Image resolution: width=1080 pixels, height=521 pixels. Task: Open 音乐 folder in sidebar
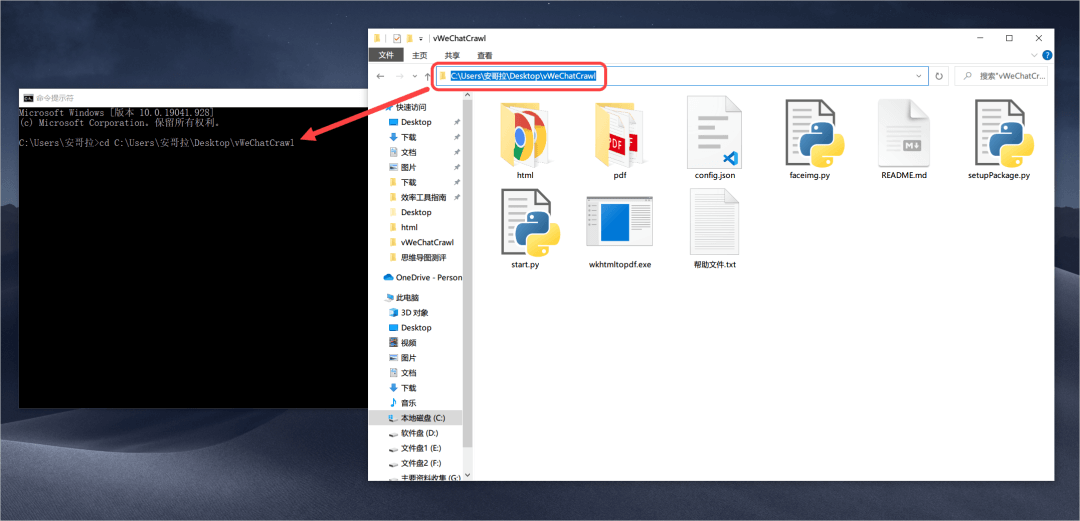tap(402, 402)
